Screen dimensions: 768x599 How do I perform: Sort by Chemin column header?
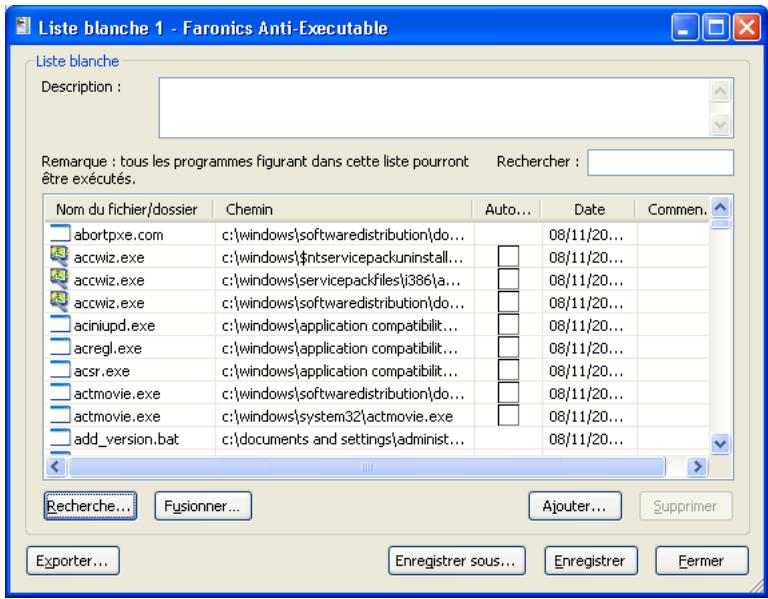point(343,209)
